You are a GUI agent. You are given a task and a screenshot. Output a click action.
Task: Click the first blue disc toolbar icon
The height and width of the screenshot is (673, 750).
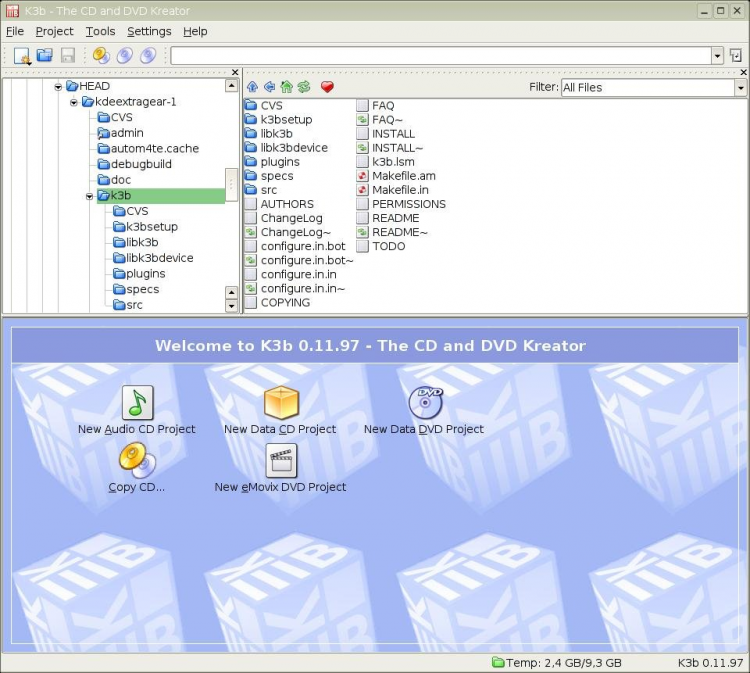tap(124, 55)
